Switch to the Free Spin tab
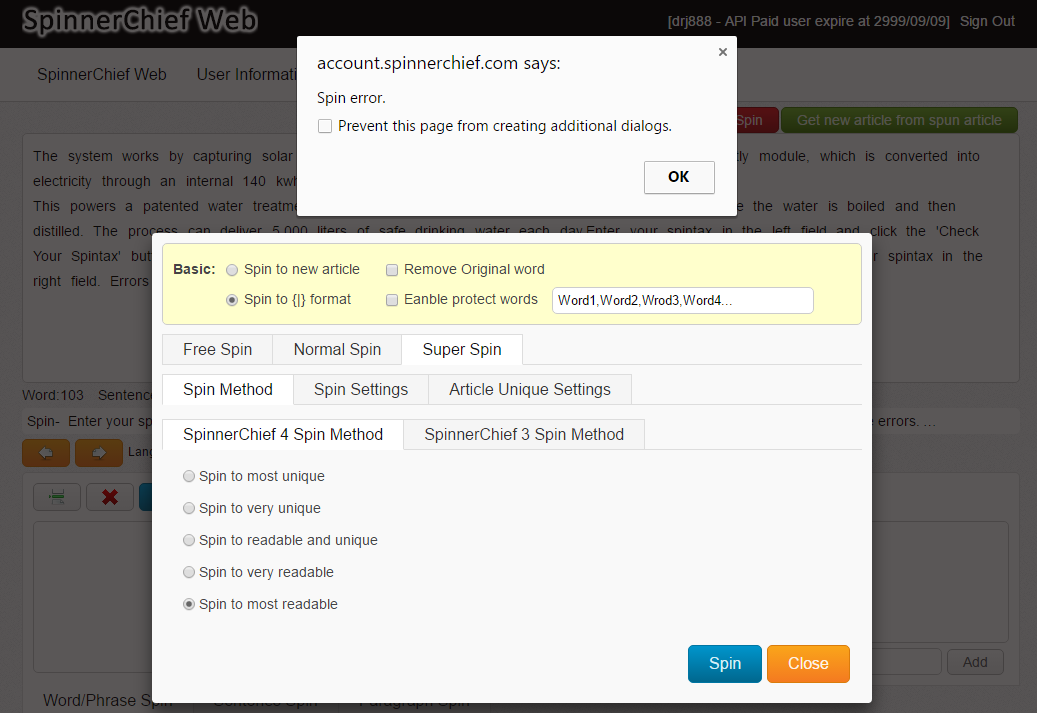The width and height of the screenshot is (1037, 713). point(217,350)
